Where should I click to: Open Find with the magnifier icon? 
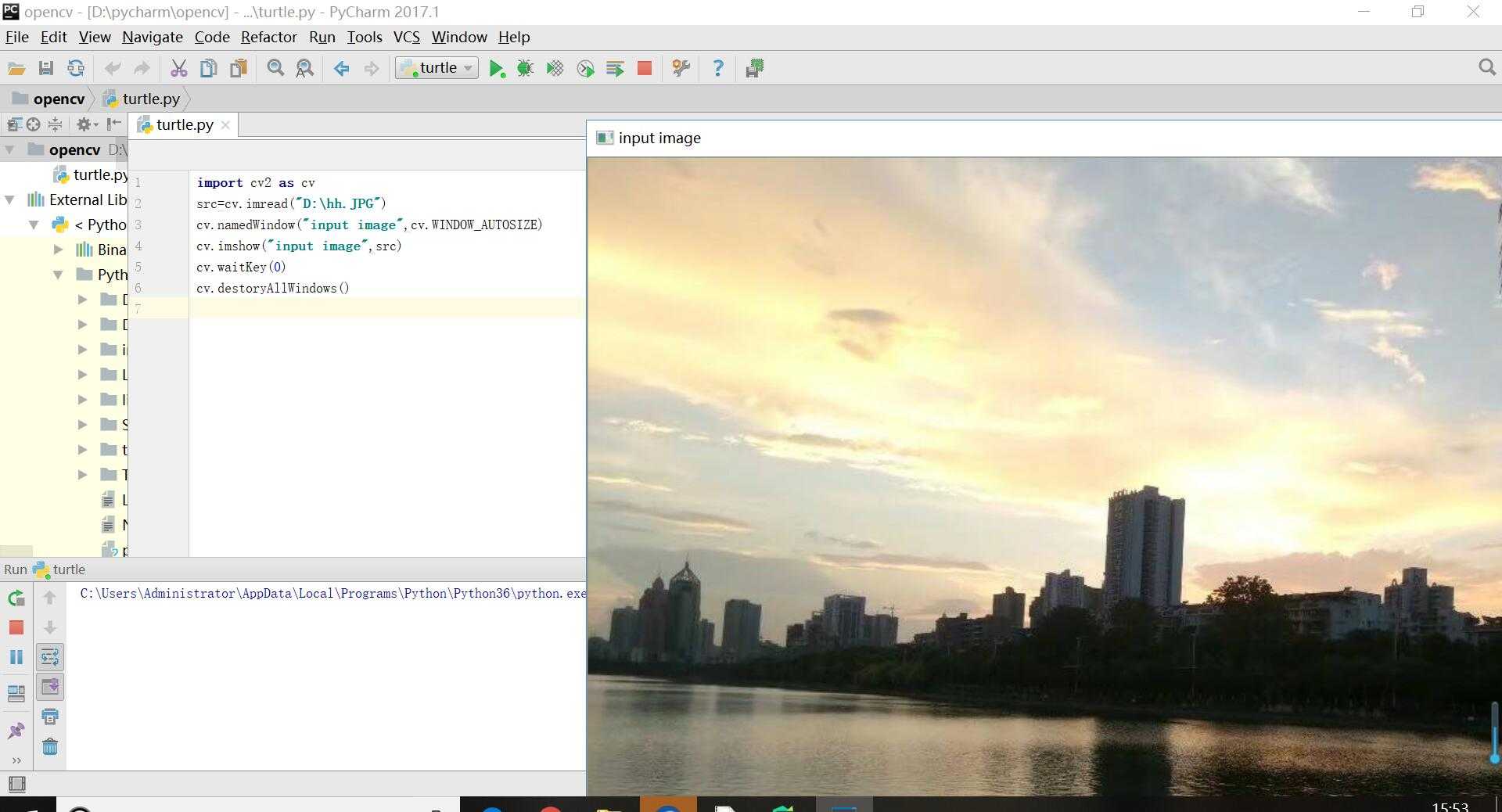(275, 69)
